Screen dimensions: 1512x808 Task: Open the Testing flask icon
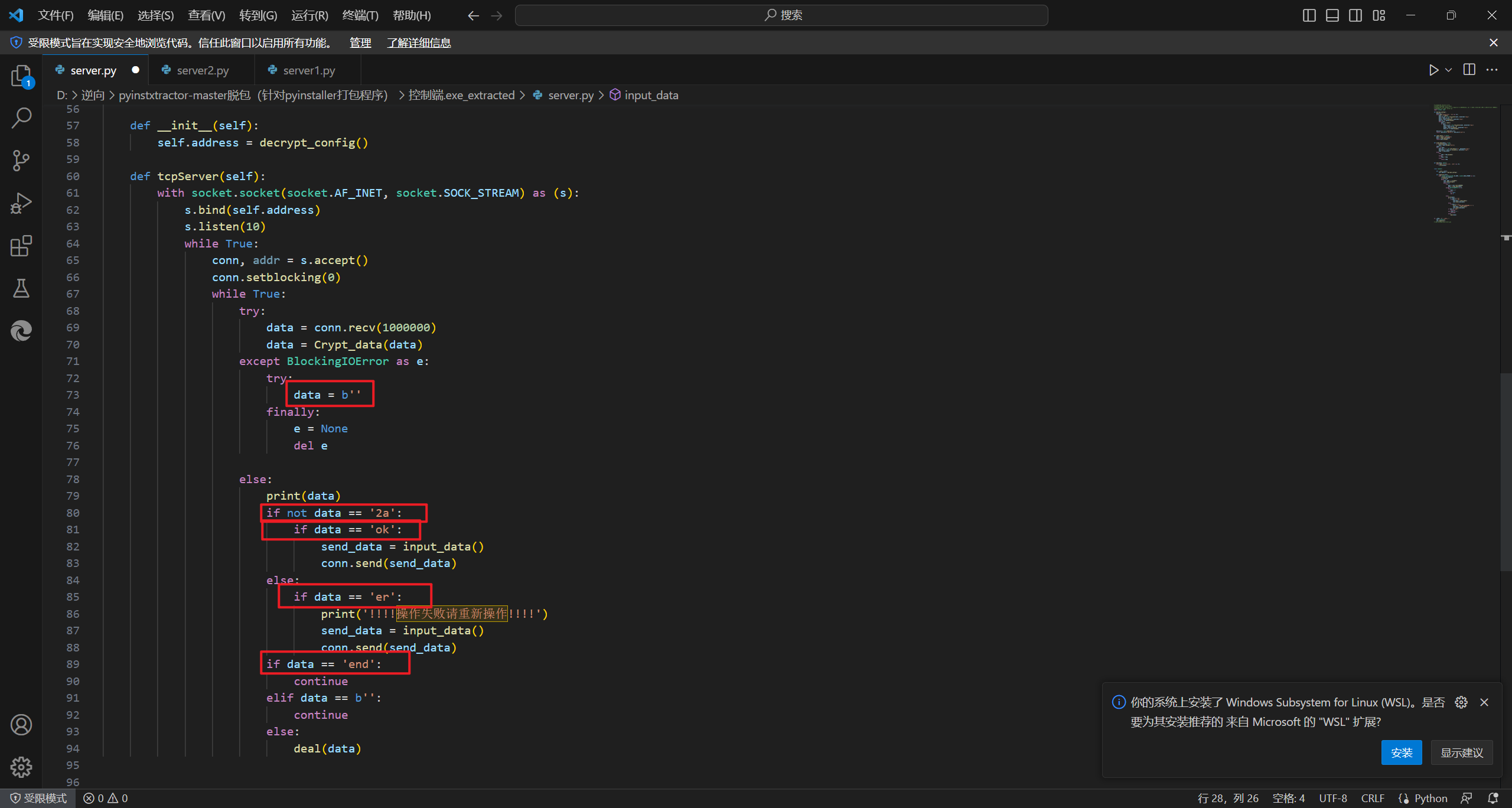[x=21, y=288]
